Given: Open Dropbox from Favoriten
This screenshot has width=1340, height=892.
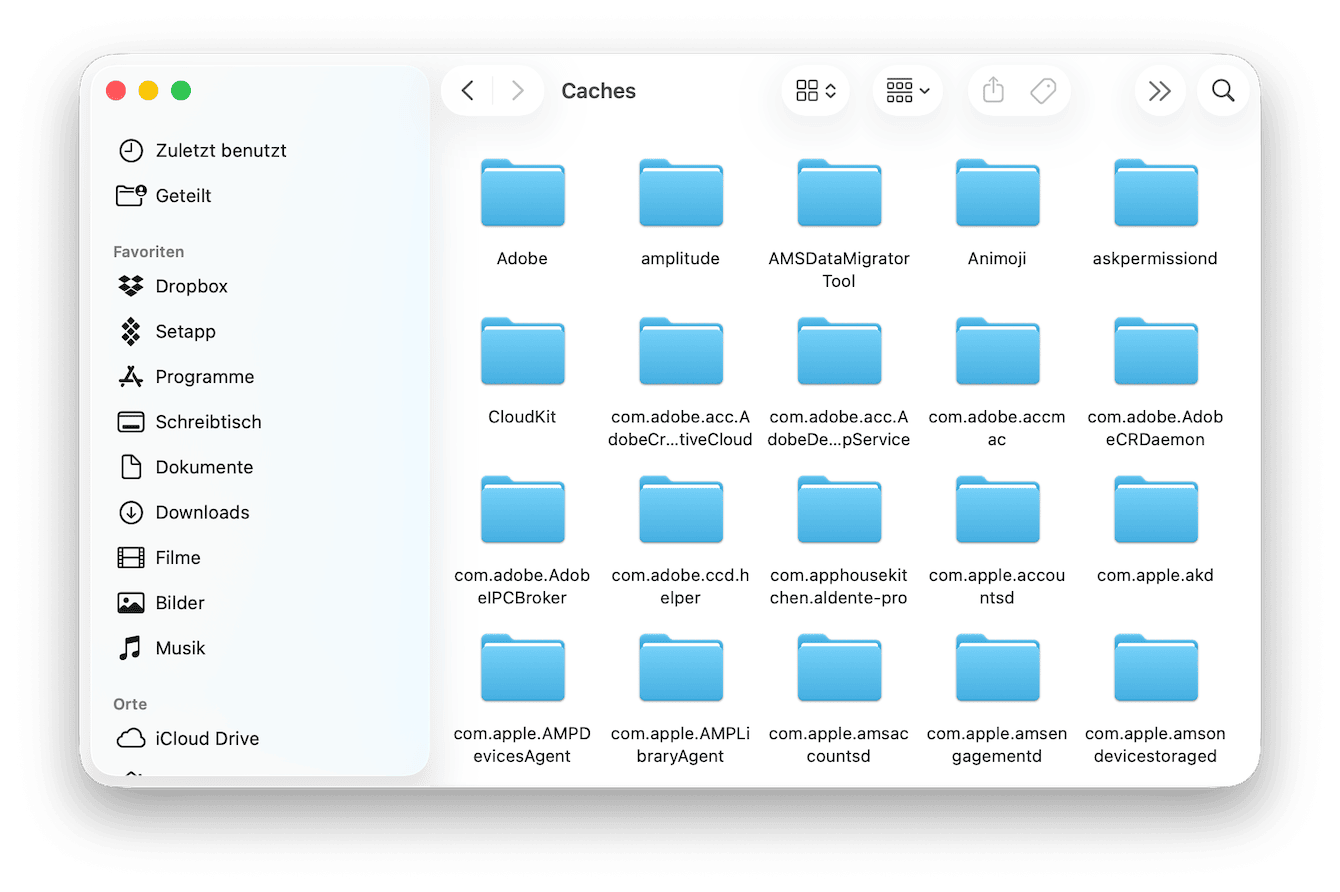Looking at the screenshot, I should pos(191,286).
